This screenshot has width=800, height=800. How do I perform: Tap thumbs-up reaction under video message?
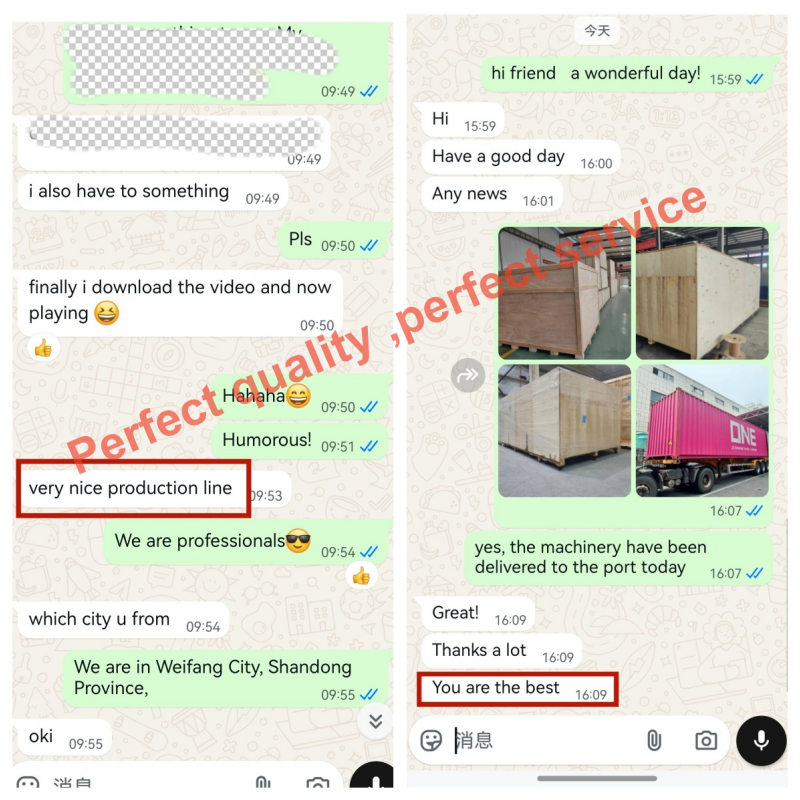click(43, 349)
